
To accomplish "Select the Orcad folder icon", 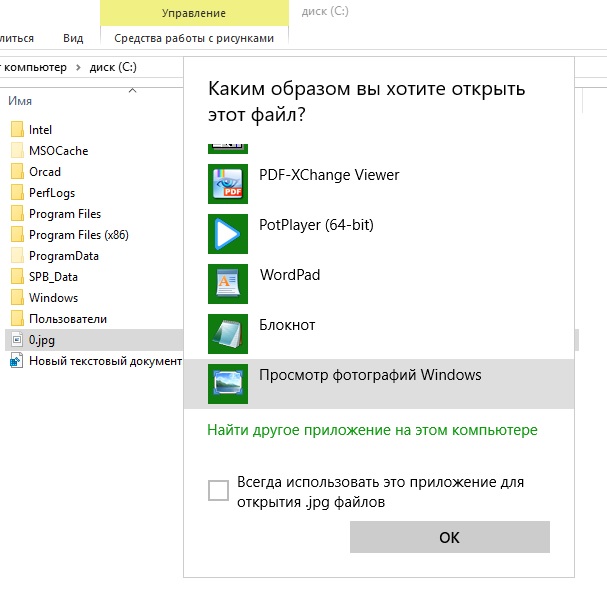I will point(17,171).
